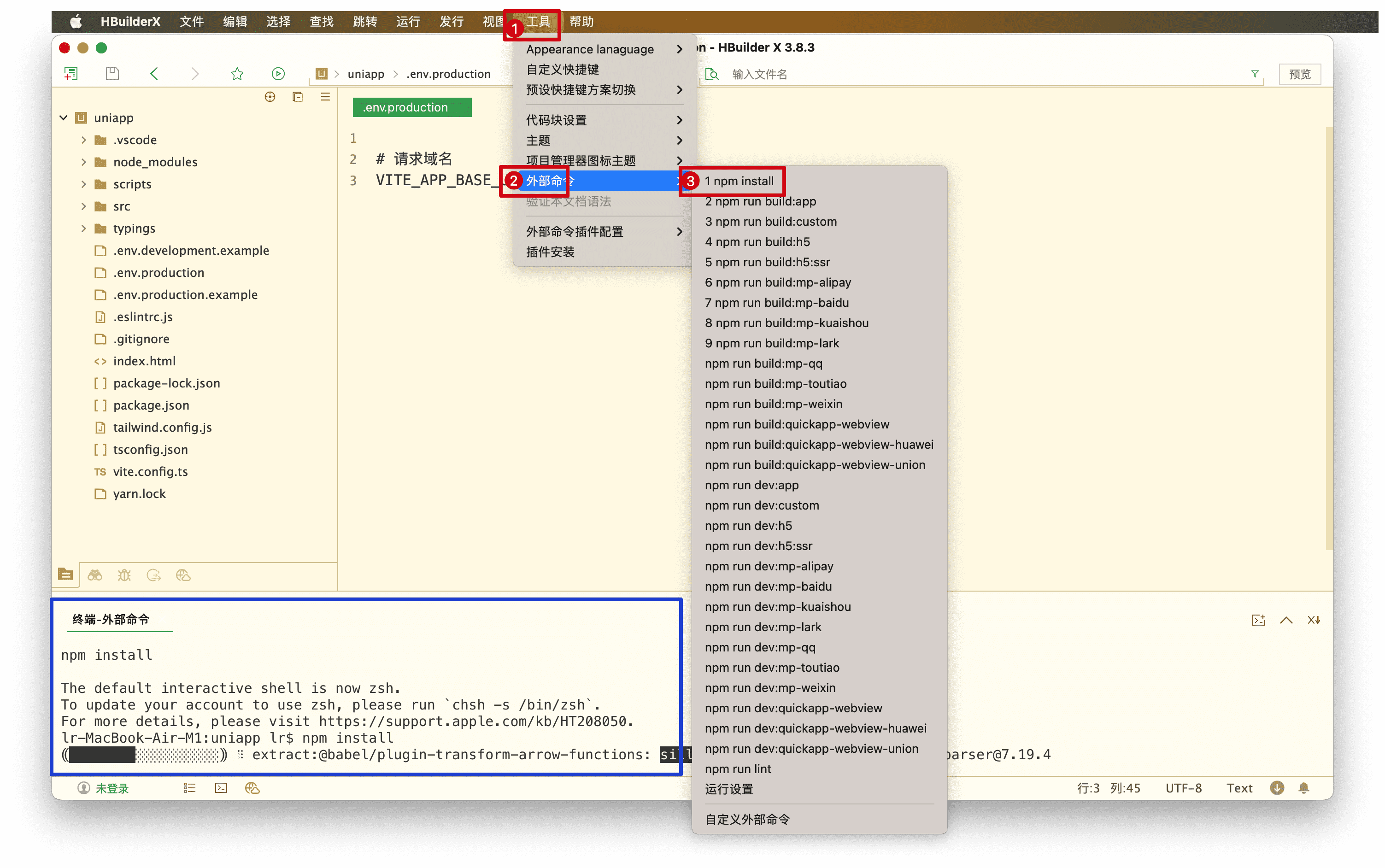Open the debug bug icon panel

tap(124, 575)
